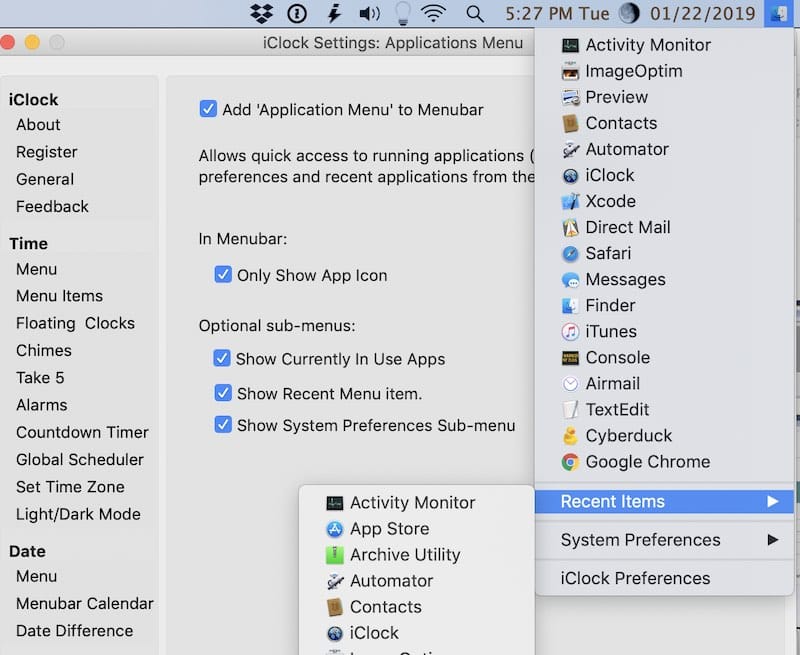Click the iTunes music note icon
Viewport: 800px width, 655px height.
click(x=570, y=332)
